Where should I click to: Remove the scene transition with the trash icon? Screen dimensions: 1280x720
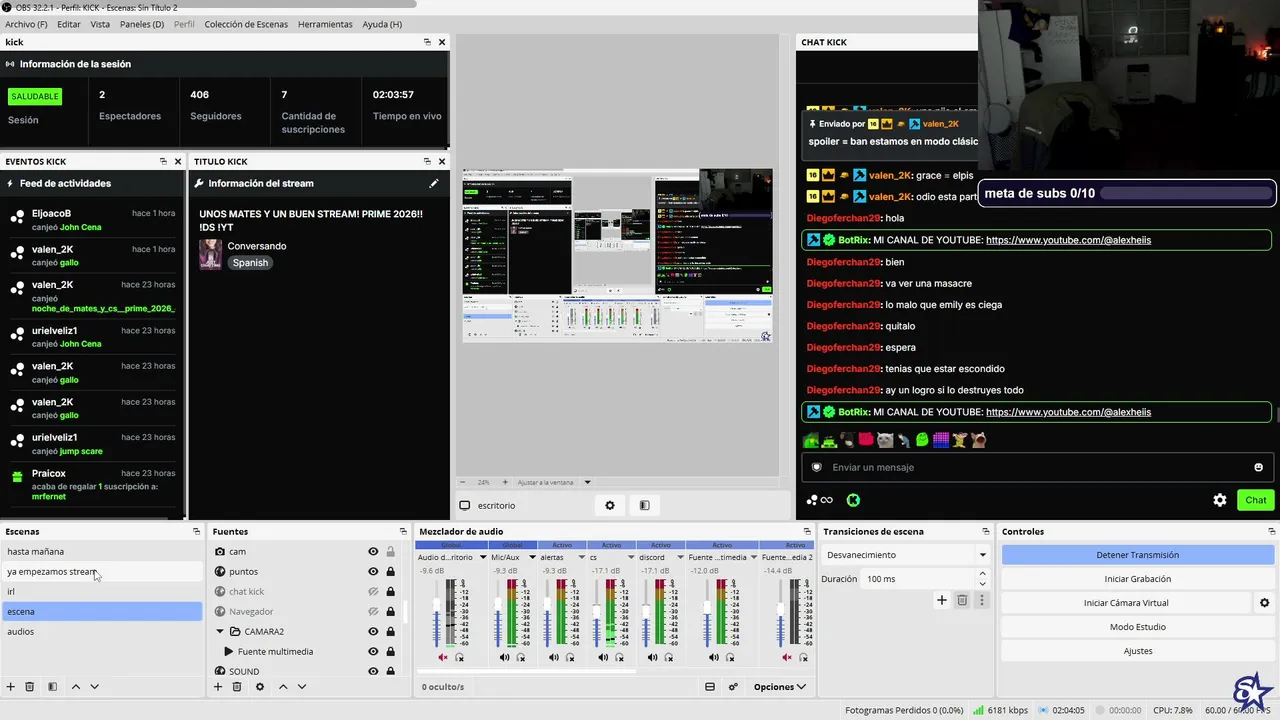coord(962,600)
